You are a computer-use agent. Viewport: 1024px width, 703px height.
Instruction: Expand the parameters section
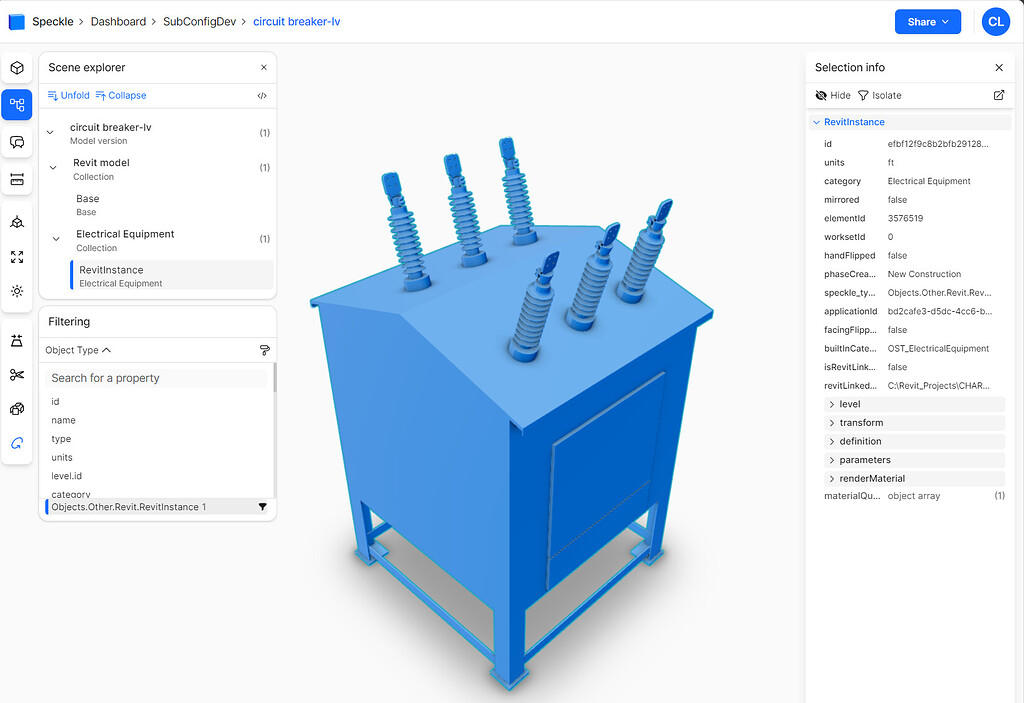(864, 460)
